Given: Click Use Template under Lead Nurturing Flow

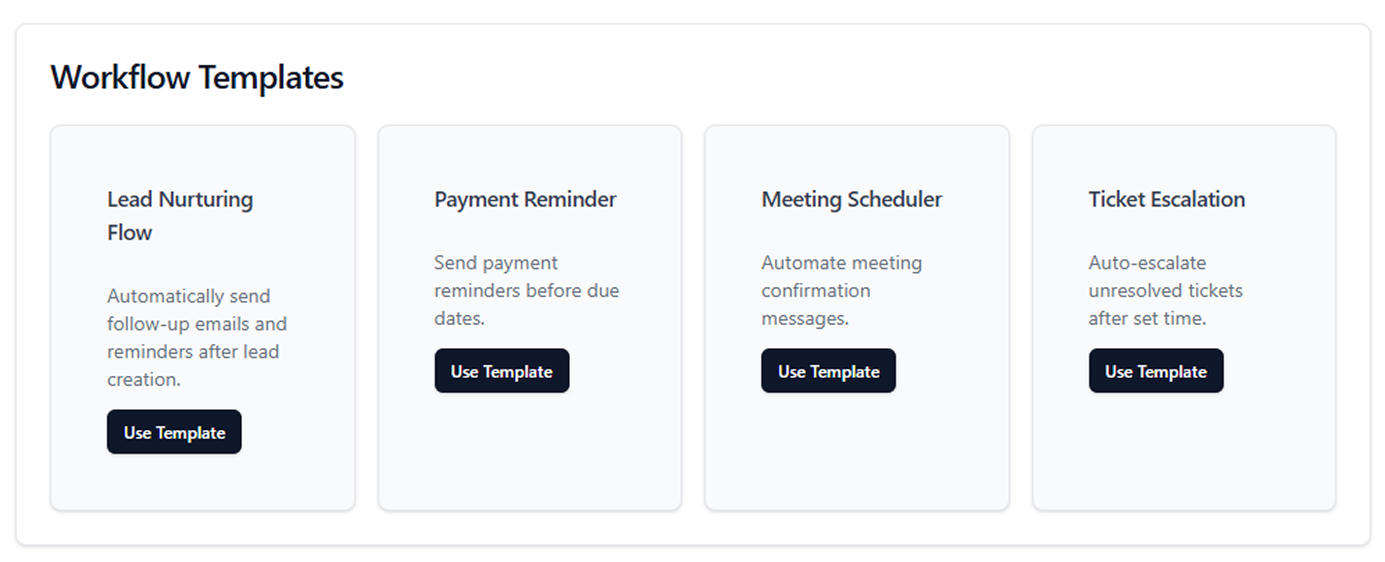Looking at the screenshot, I should click(x=174, y=432).
